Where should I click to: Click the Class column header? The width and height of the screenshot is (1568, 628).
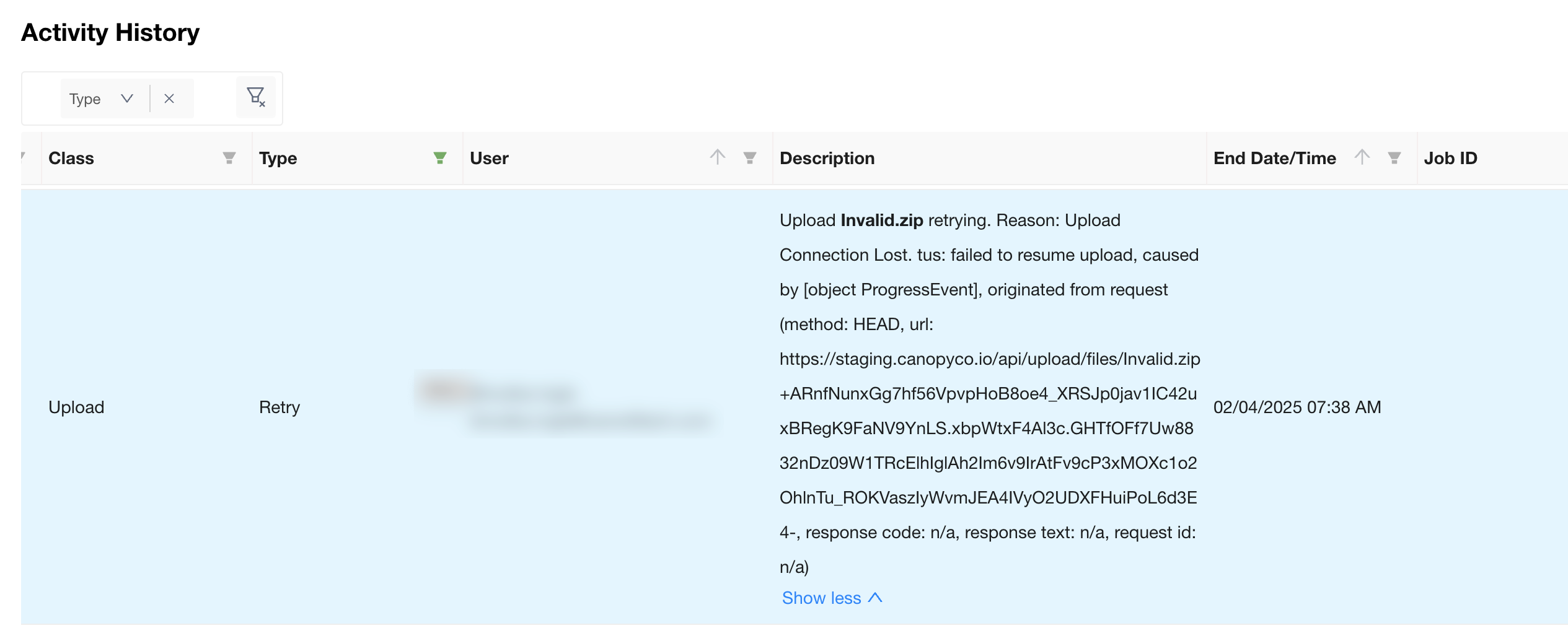[71, 158]
